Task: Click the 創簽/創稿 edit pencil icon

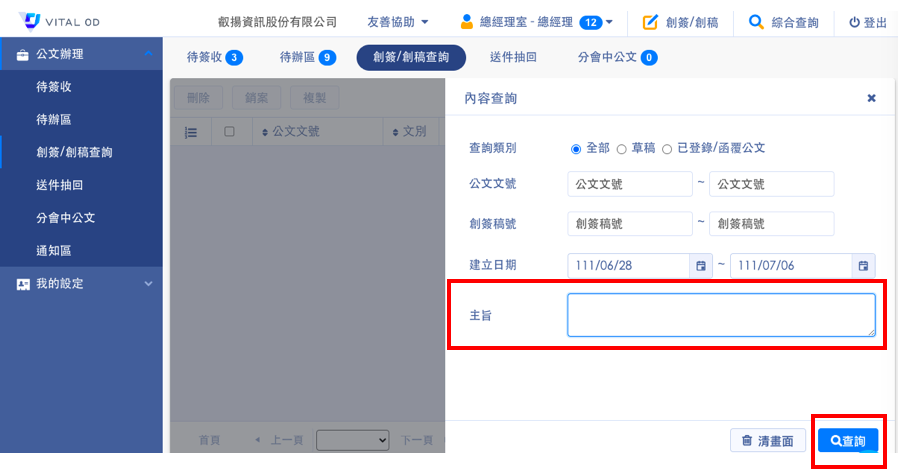Action: (x=650, y=22)
